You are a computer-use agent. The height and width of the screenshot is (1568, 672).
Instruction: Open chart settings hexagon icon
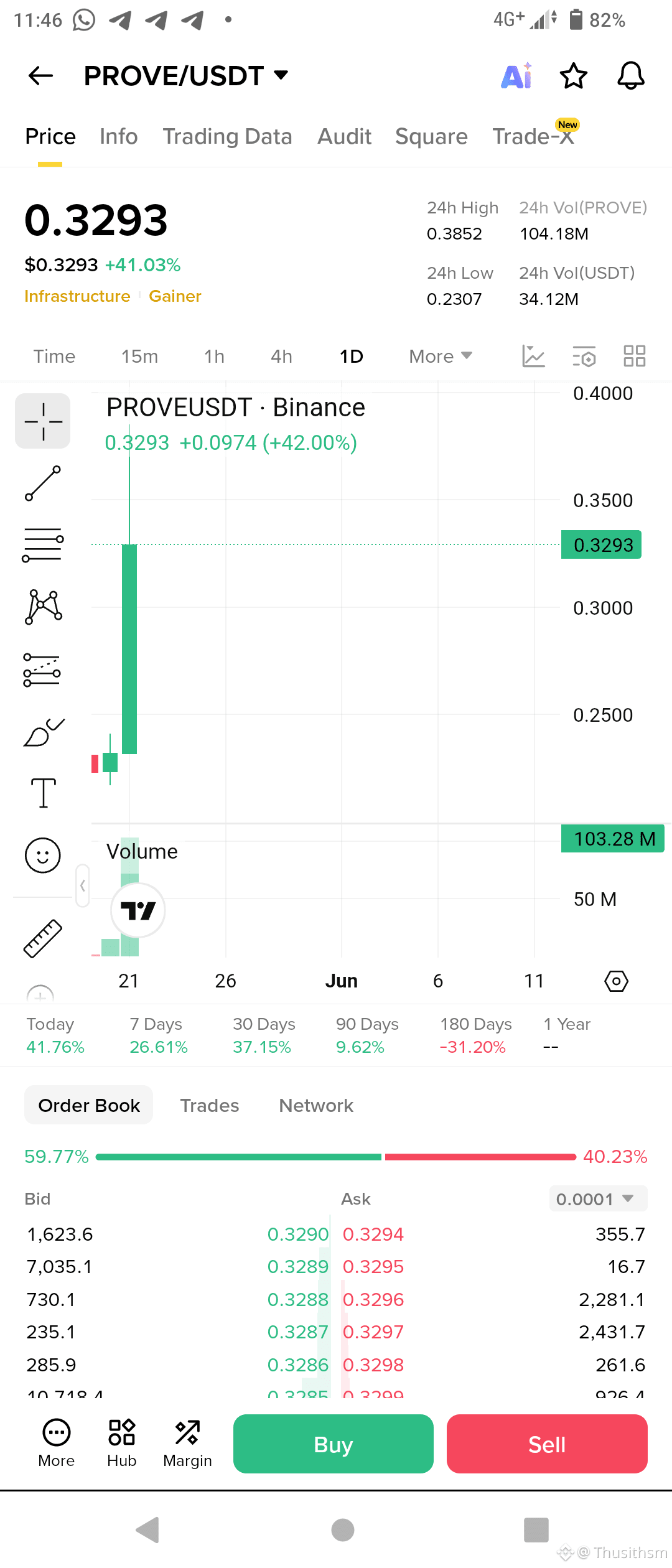click(x=616, y=981)
